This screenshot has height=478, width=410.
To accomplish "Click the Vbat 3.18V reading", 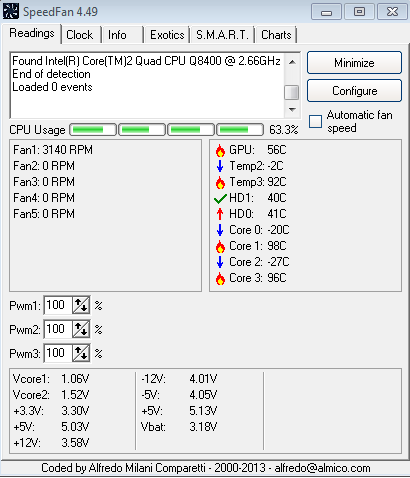I will click(x=179, y=427).
